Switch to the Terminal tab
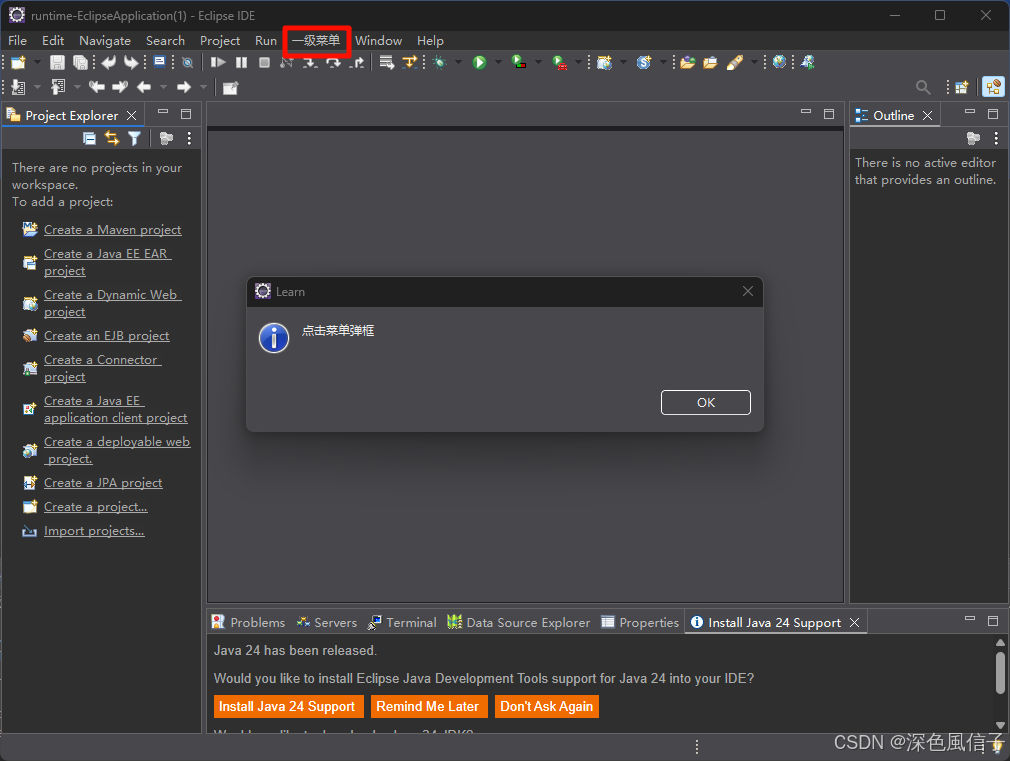Image resolution: width=1010 pixels, height=761 pixels. tap(402, 622)
